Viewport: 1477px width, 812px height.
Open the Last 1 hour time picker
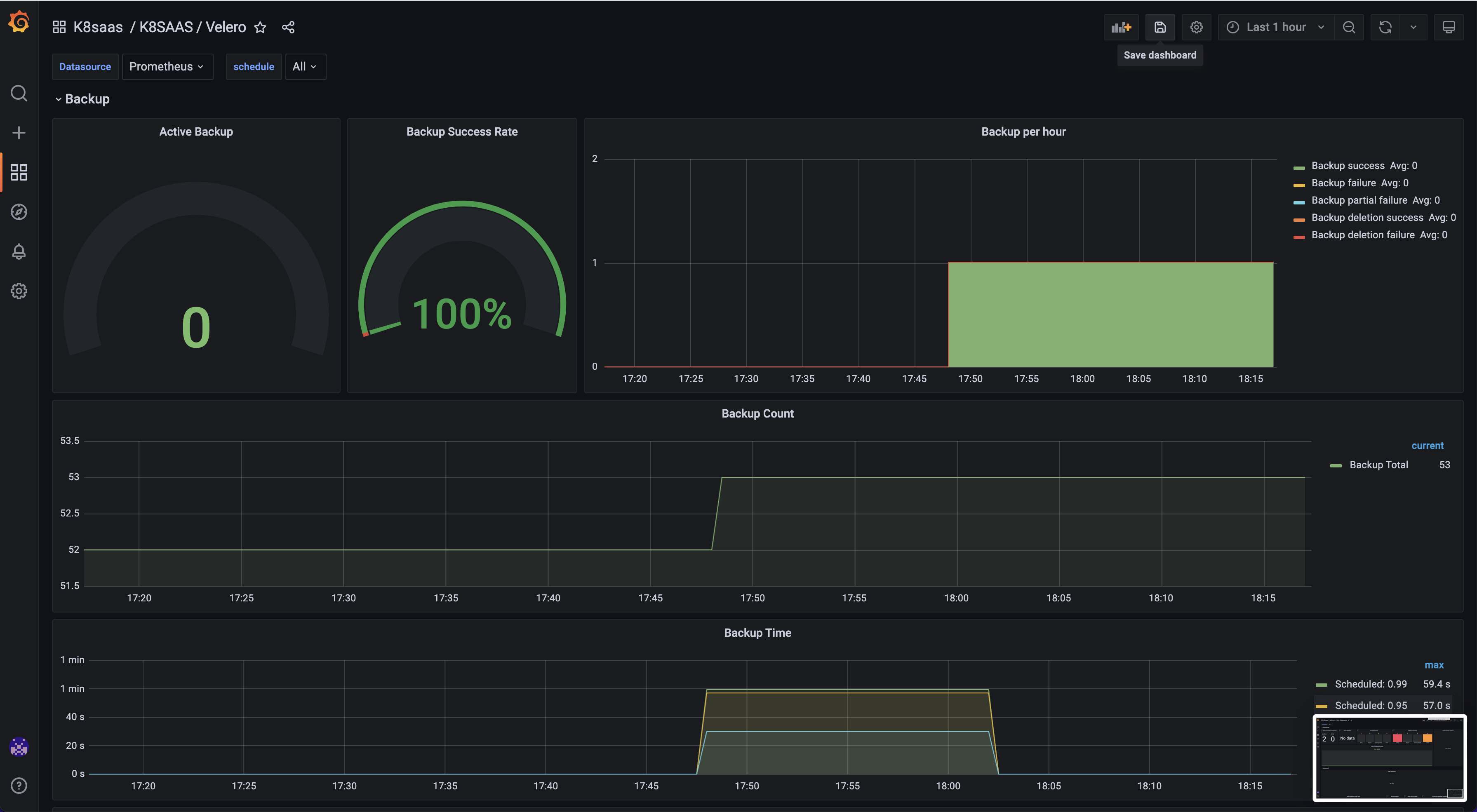tap(1276, 27)
